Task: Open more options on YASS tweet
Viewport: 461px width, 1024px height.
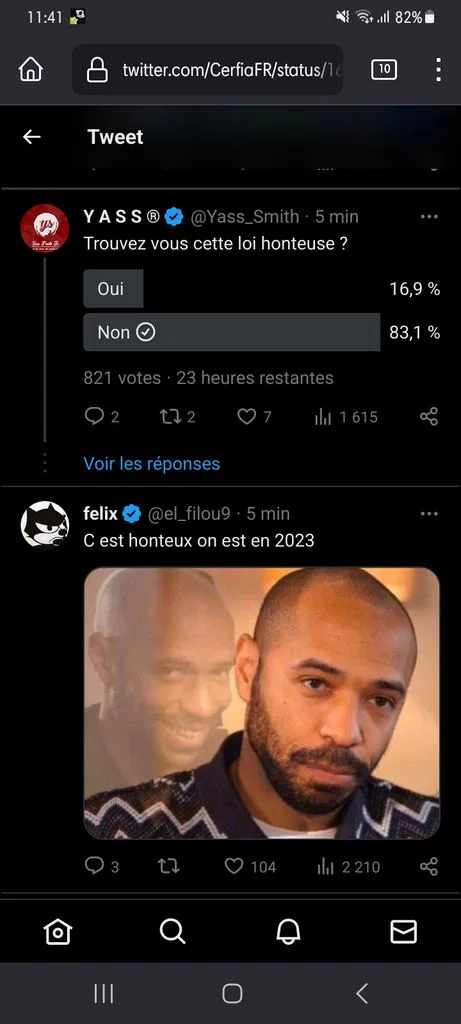Action: 429,217
